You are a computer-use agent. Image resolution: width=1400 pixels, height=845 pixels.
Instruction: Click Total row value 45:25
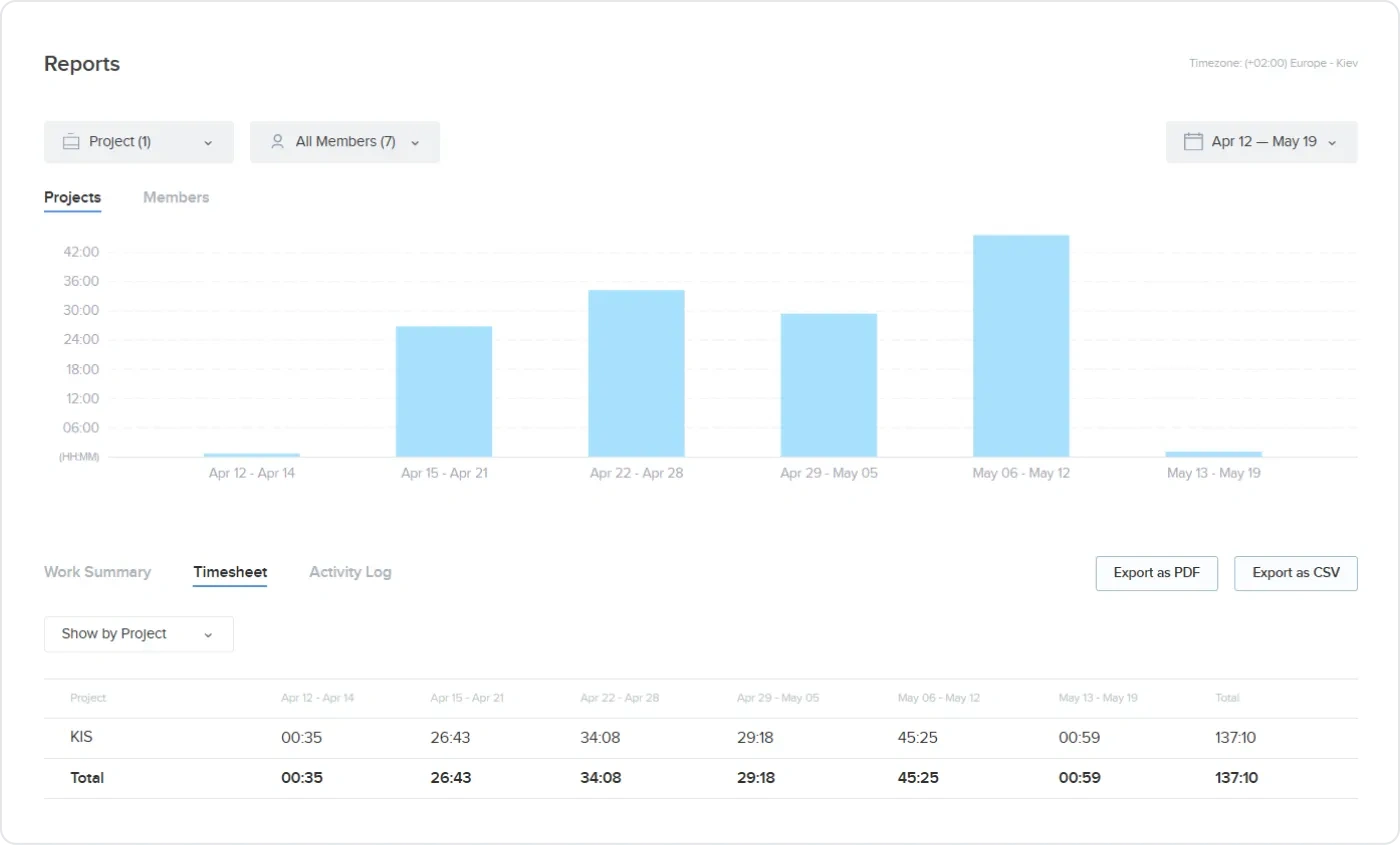click(919, 778)
